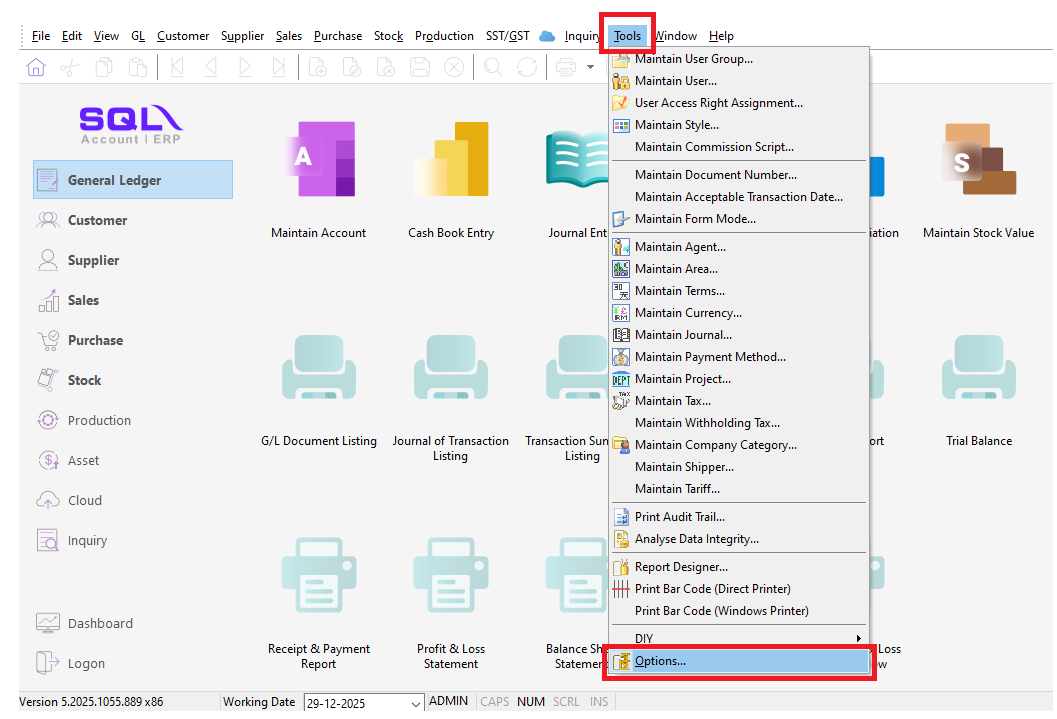Open the Trial Balance report icon
The image size is (1057, 719).
tap(978, 370)
